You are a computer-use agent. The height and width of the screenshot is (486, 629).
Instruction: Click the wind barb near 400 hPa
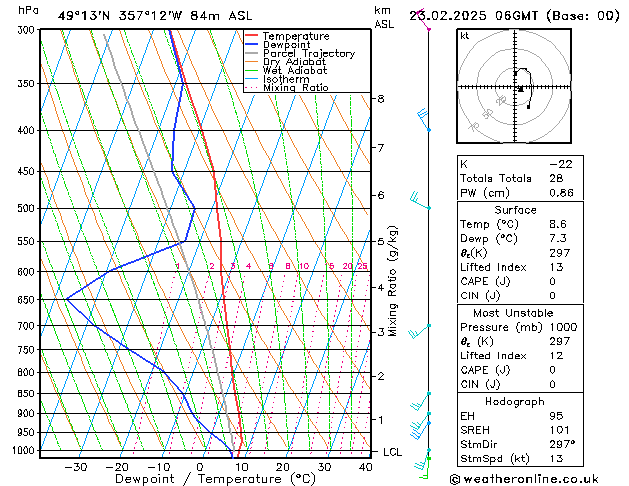coord(424,121)
